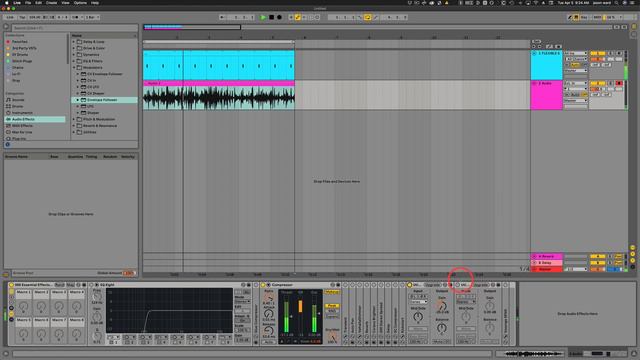
Task: Open the File menu
Action: click(x=28, y=2)
